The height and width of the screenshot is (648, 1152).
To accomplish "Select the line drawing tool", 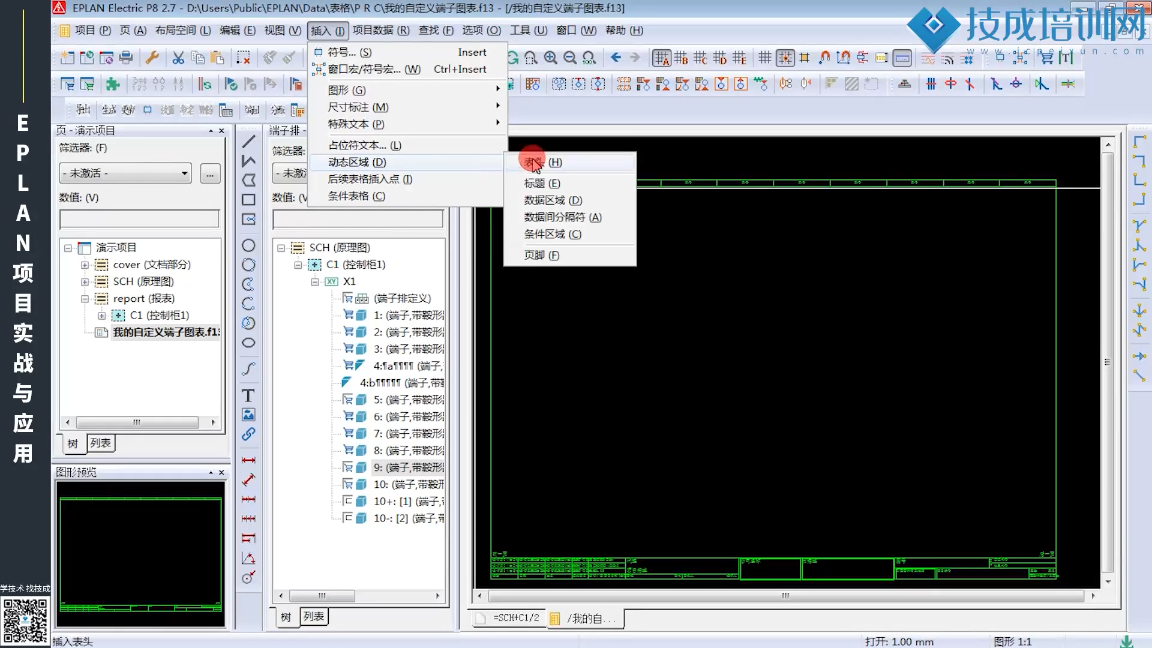I will pyautogui.click(x=248, y=141).
